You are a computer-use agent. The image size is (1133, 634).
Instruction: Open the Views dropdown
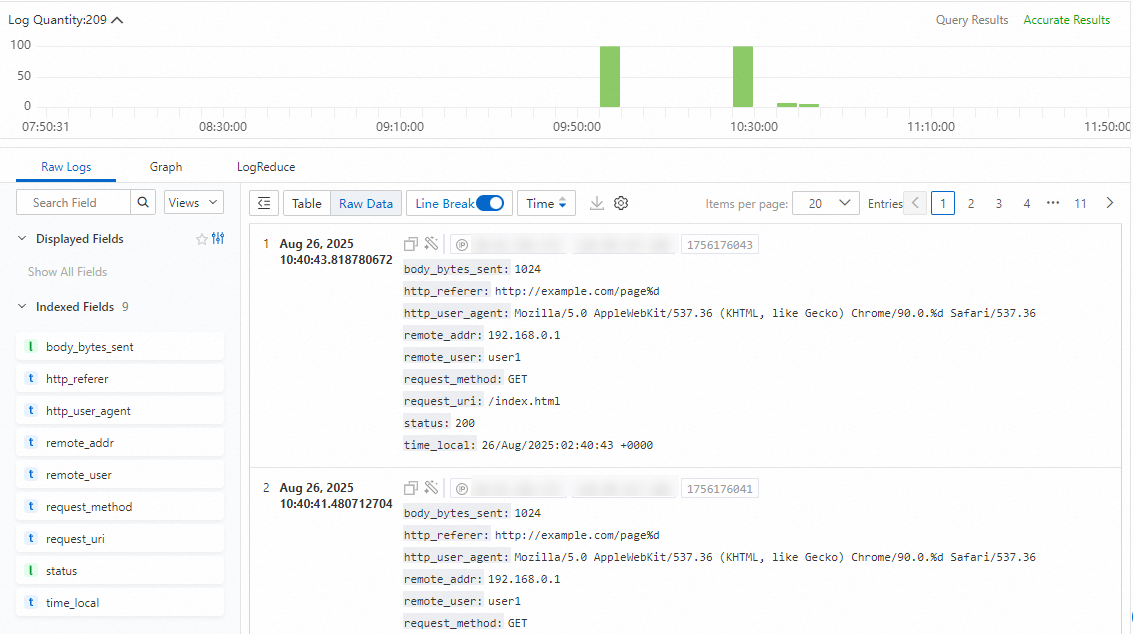click(194, 202)
